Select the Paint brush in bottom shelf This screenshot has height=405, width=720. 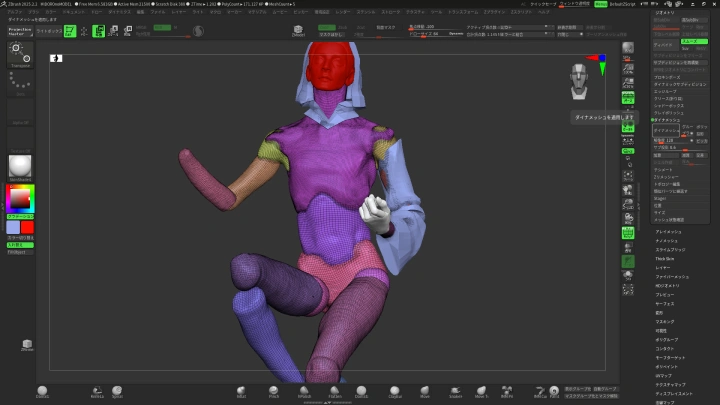pos(554,392)
